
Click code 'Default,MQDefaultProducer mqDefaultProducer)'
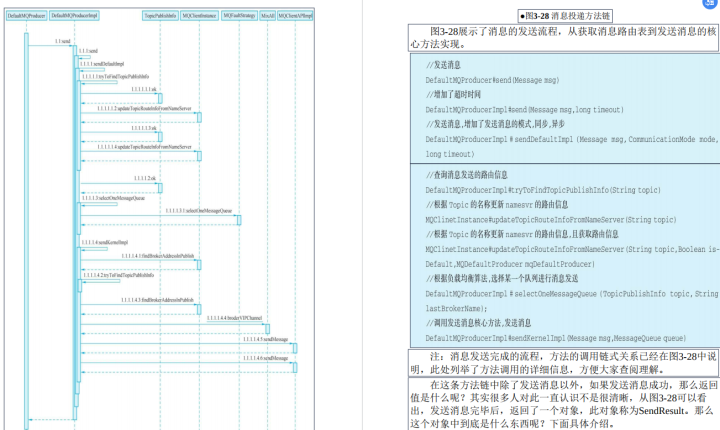tap(510, 264)
